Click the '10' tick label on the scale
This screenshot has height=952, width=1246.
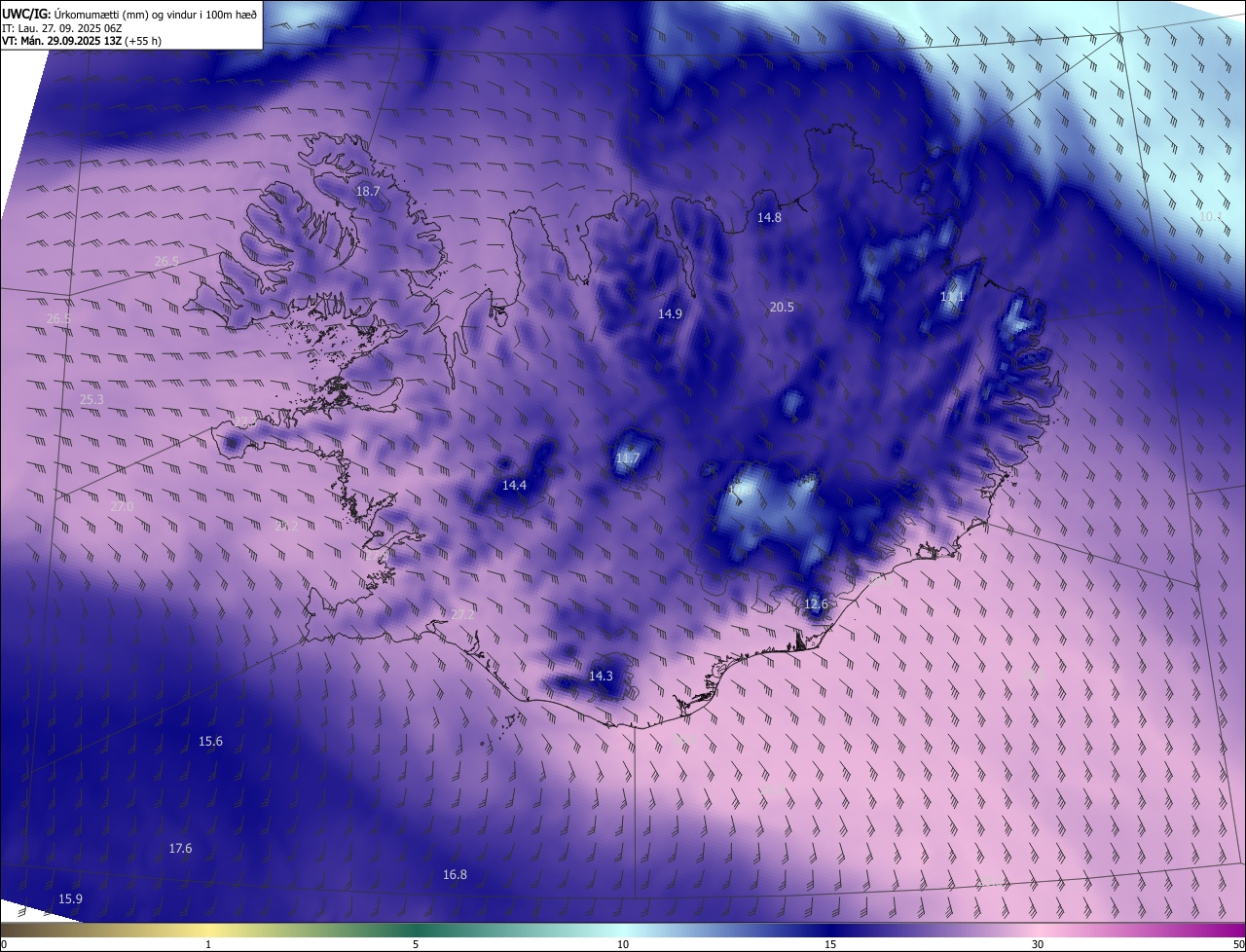623,944
